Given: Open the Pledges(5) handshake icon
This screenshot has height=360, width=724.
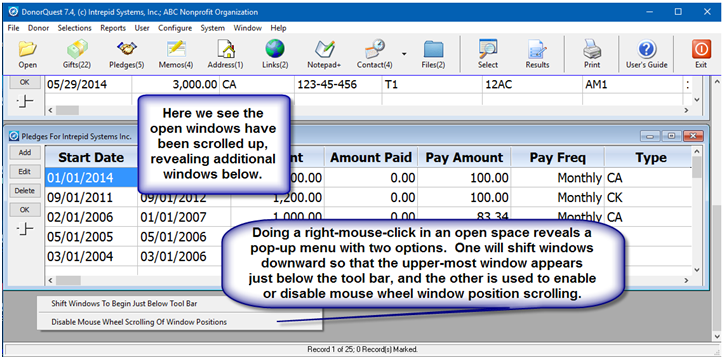Looking at the screenshot, I should pos(127,54).
